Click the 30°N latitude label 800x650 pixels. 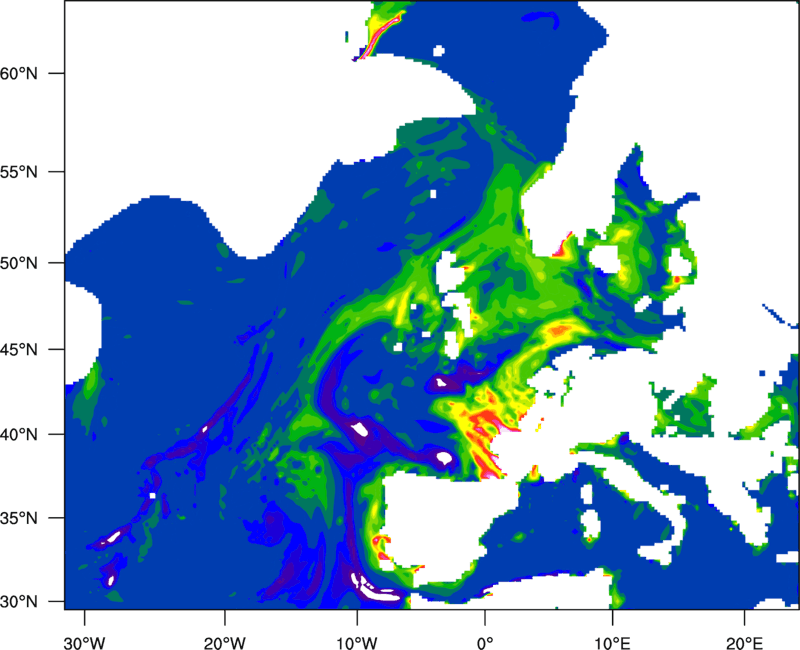(x=19, y=602)
